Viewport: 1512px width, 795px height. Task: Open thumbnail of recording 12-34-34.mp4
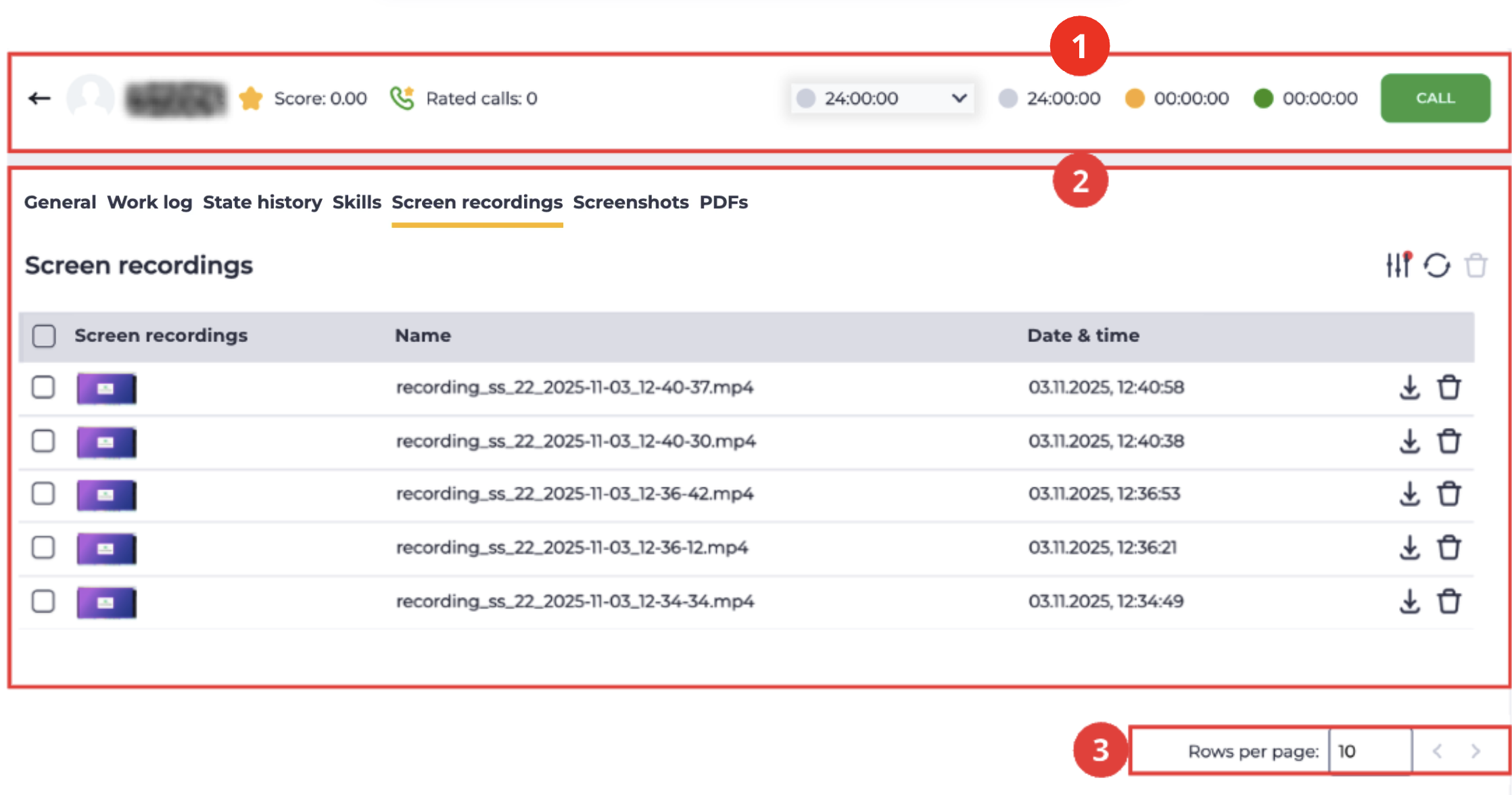[106, 602]
